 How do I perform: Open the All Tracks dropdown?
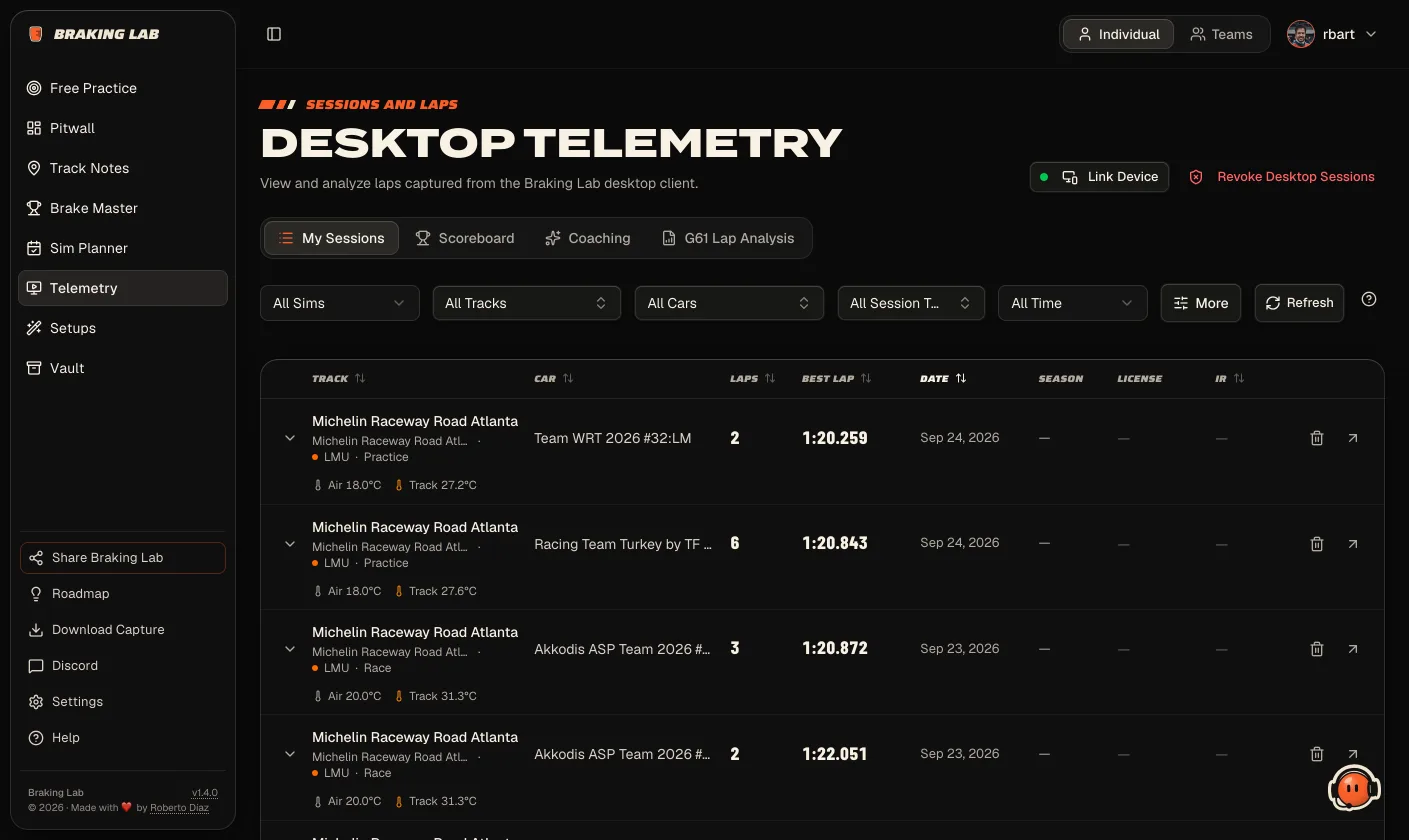click(527, 303)
